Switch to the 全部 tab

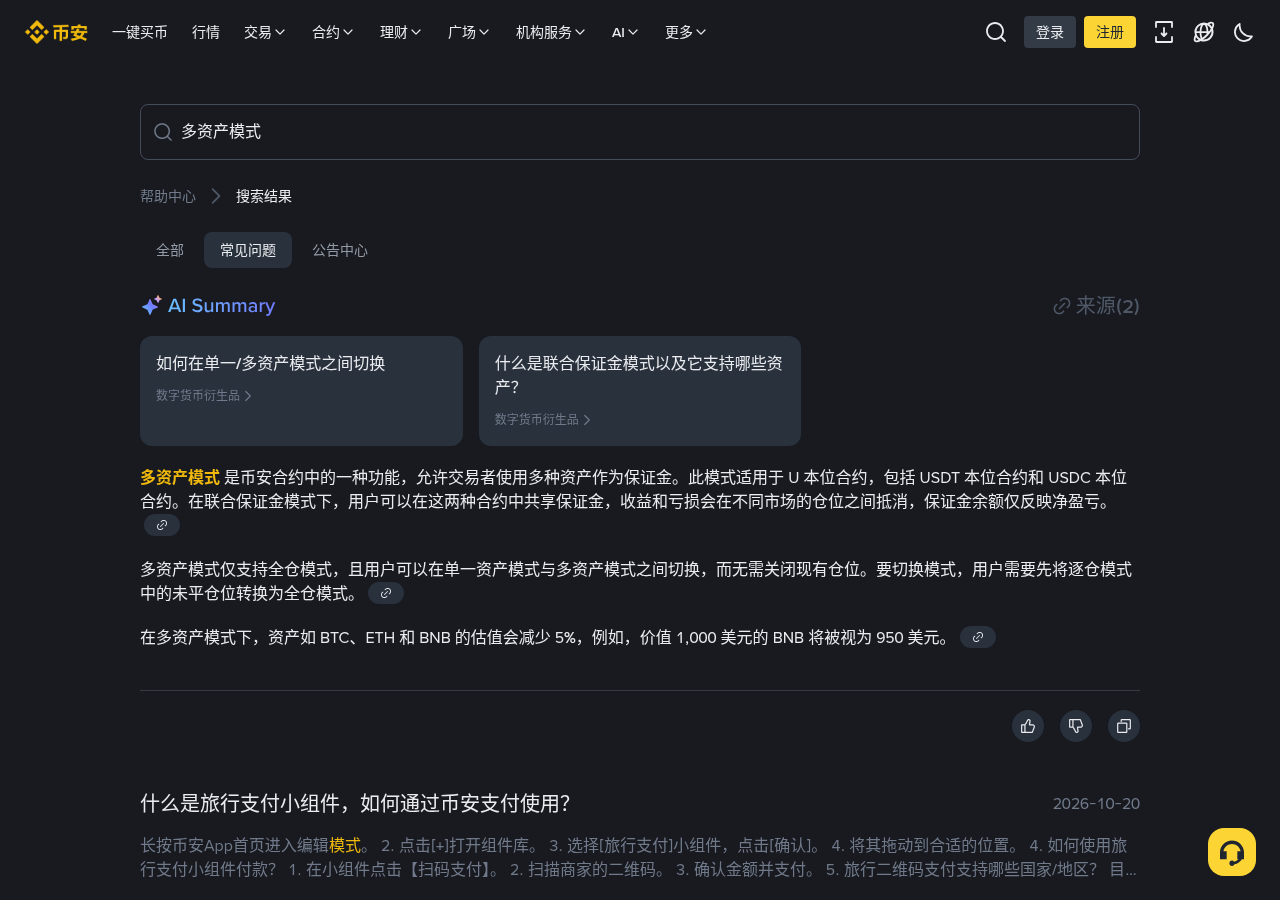pos(170,250)
